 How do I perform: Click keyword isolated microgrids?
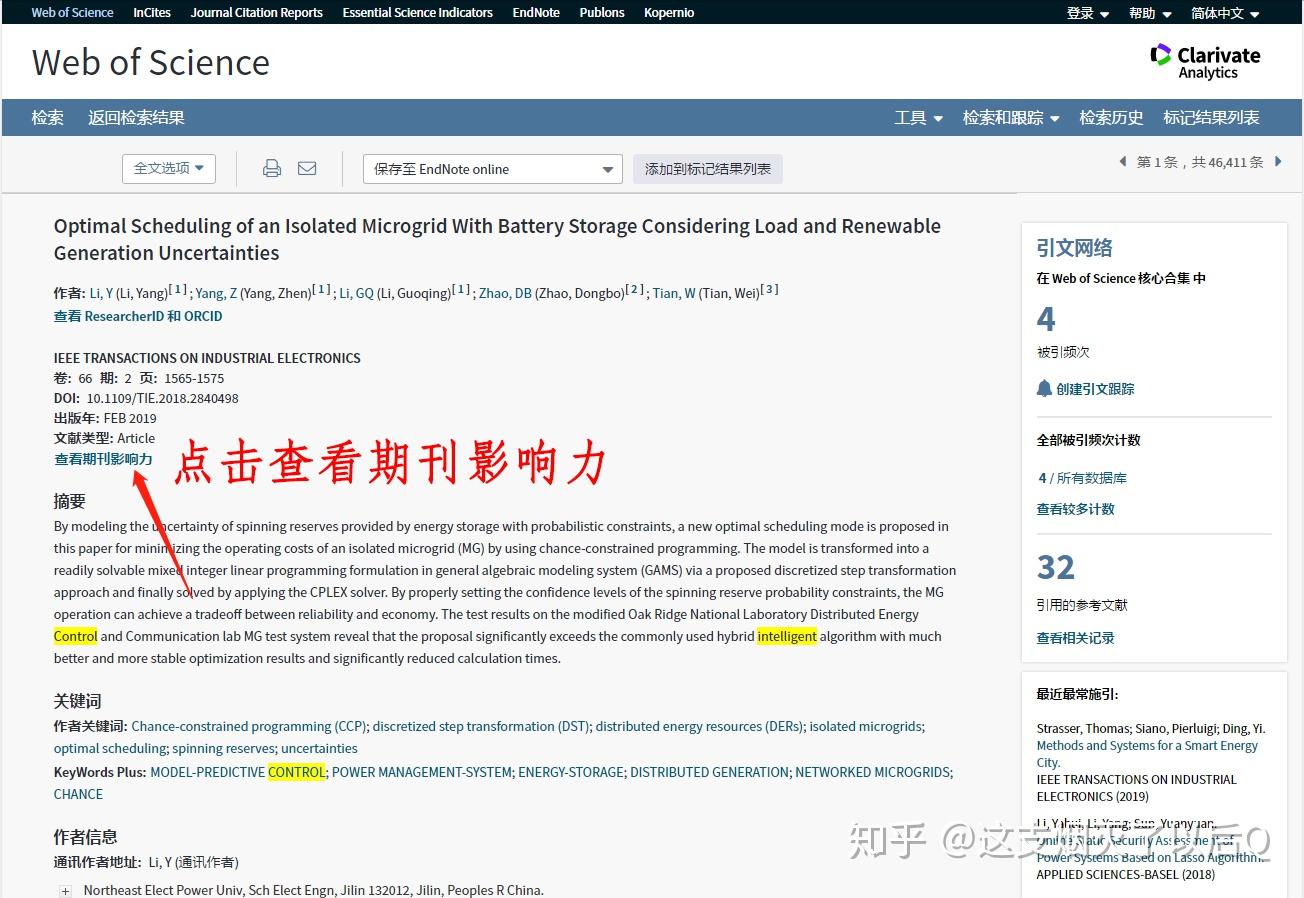(x=866, y=726)
